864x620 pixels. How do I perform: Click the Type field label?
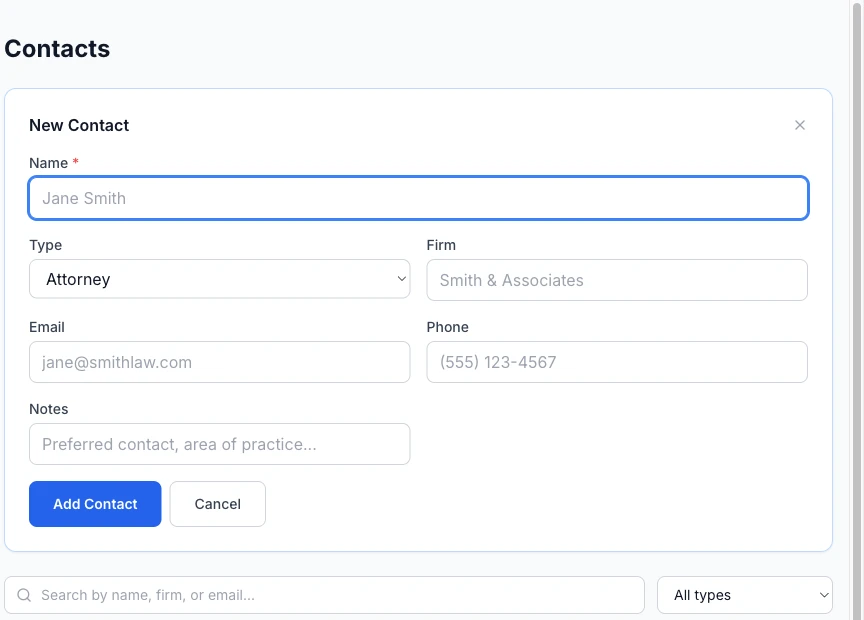pos(46,245)
